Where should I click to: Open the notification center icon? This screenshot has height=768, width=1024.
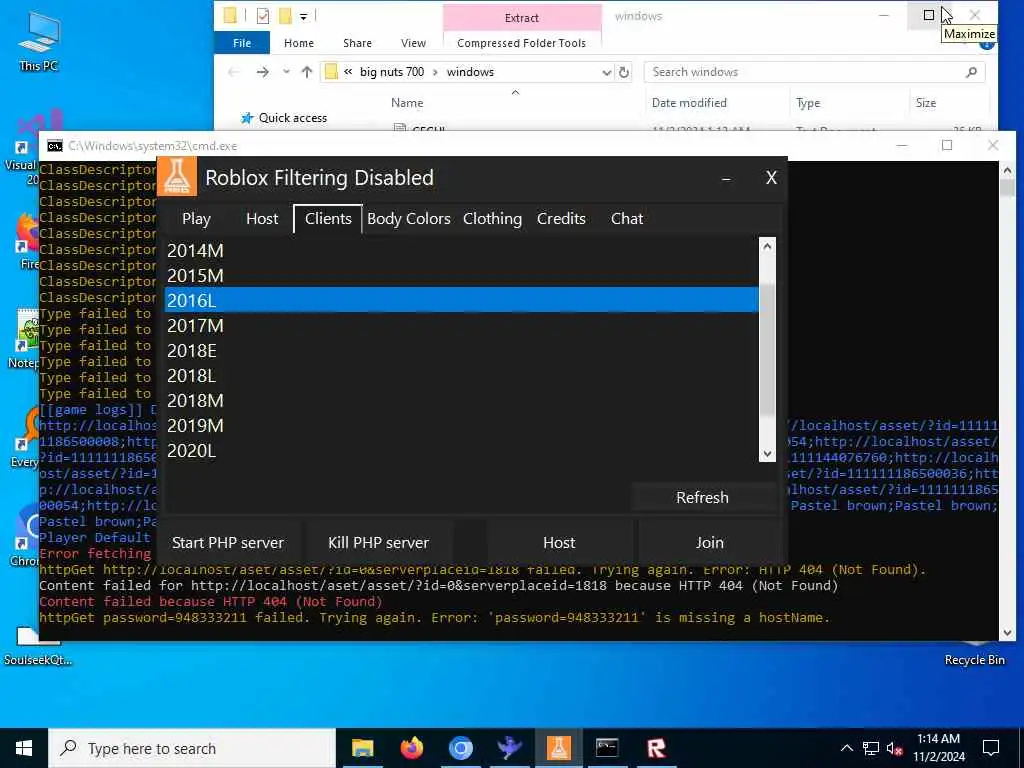pyautogui.click(x=991, y=748)
